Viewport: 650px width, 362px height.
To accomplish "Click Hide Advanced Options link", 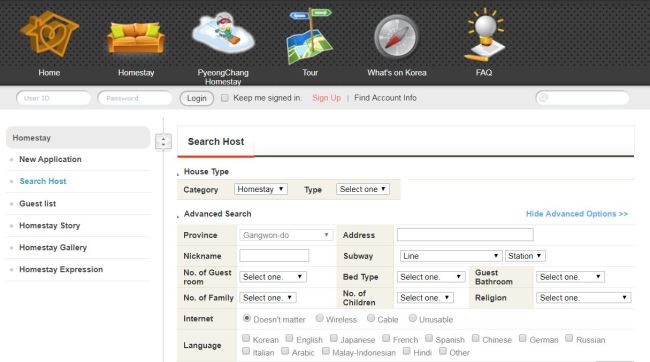I will pyautogui.click(x=577, y=214).
